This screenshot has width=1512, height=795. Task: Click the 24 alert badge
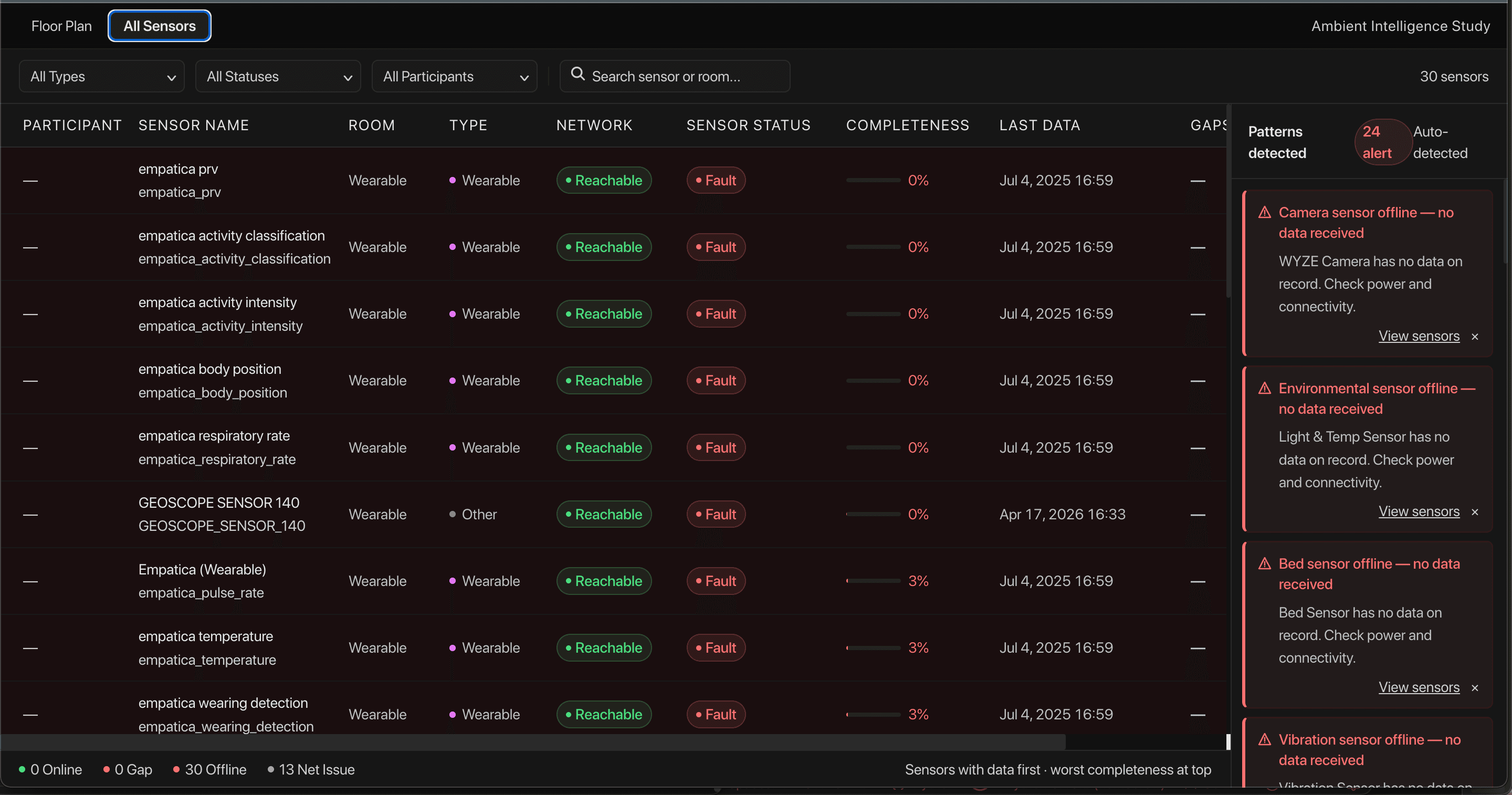click(x=1382, y=142)
